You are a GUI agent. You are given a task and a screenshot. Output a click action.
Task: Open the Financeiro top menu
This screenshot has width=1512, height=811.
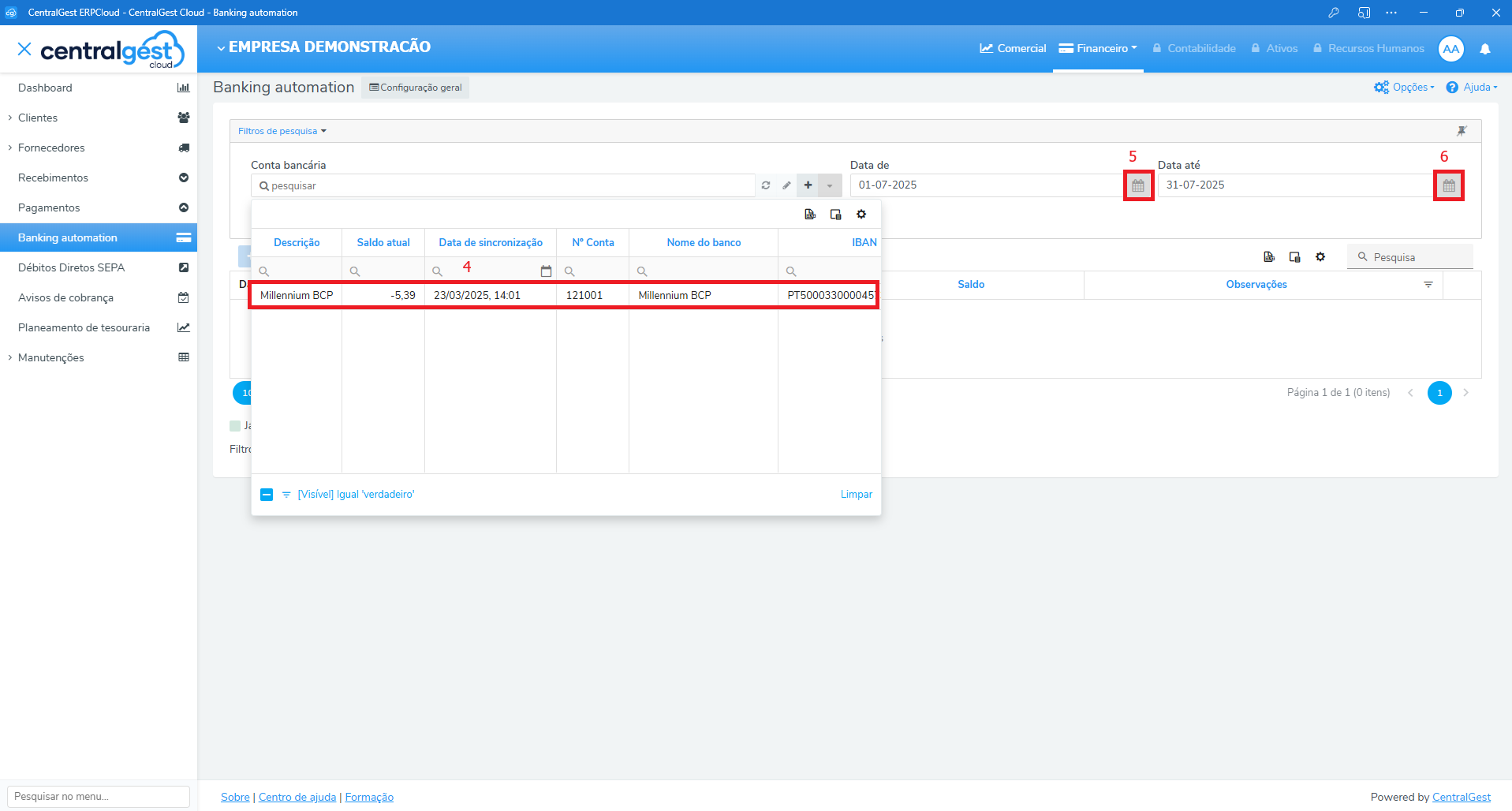[x=1098, y=49]
